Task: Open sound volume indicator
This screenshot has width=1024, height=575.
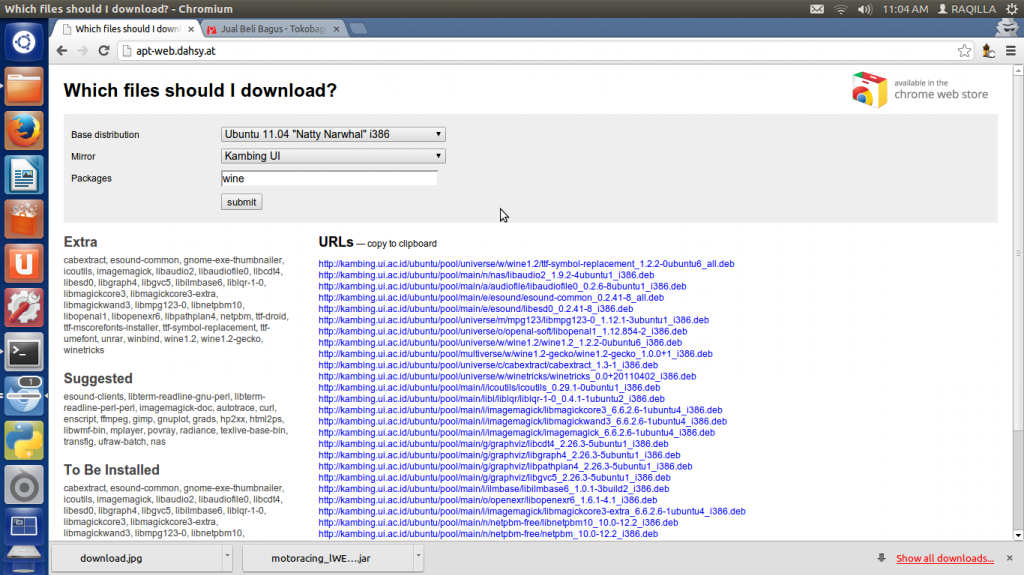Action: (865, 9)
